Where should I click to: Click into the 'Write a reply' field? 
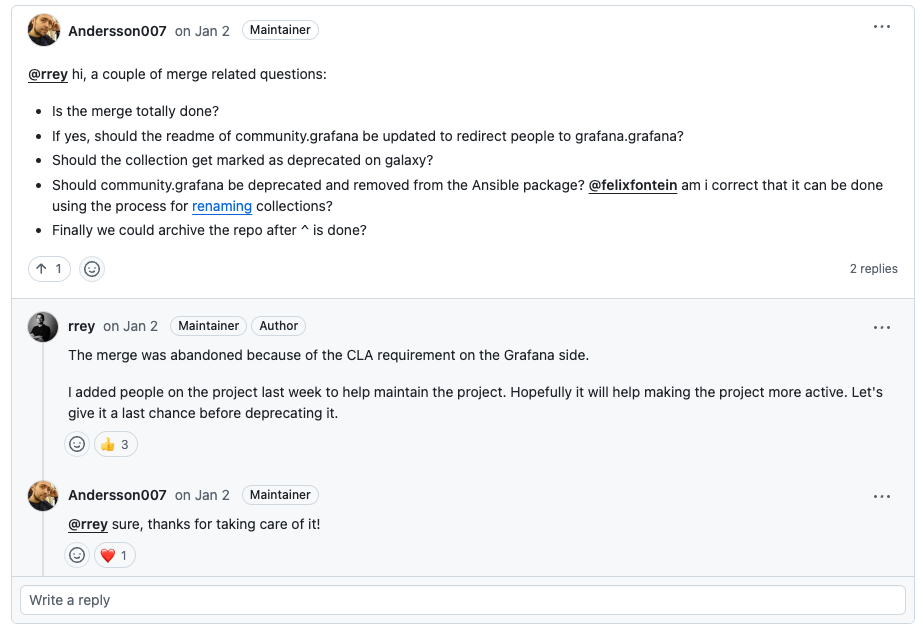[x=462, y=600]
